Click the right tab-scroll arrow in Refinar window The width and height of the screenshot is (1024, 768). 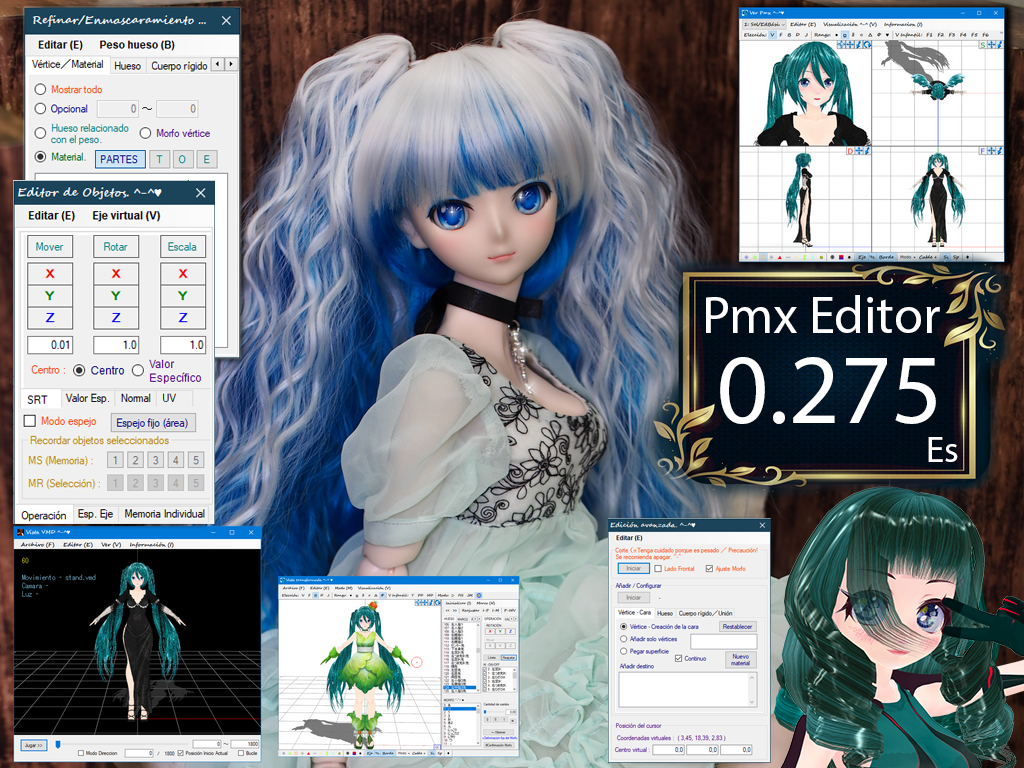[231, 63]
